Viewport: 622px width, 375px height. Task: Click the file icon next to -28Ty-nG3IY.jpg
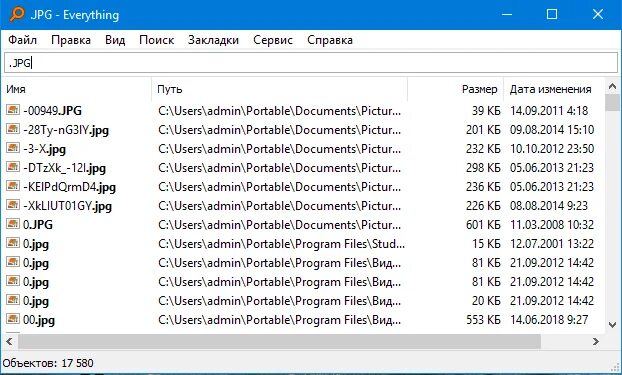[13, 129]
